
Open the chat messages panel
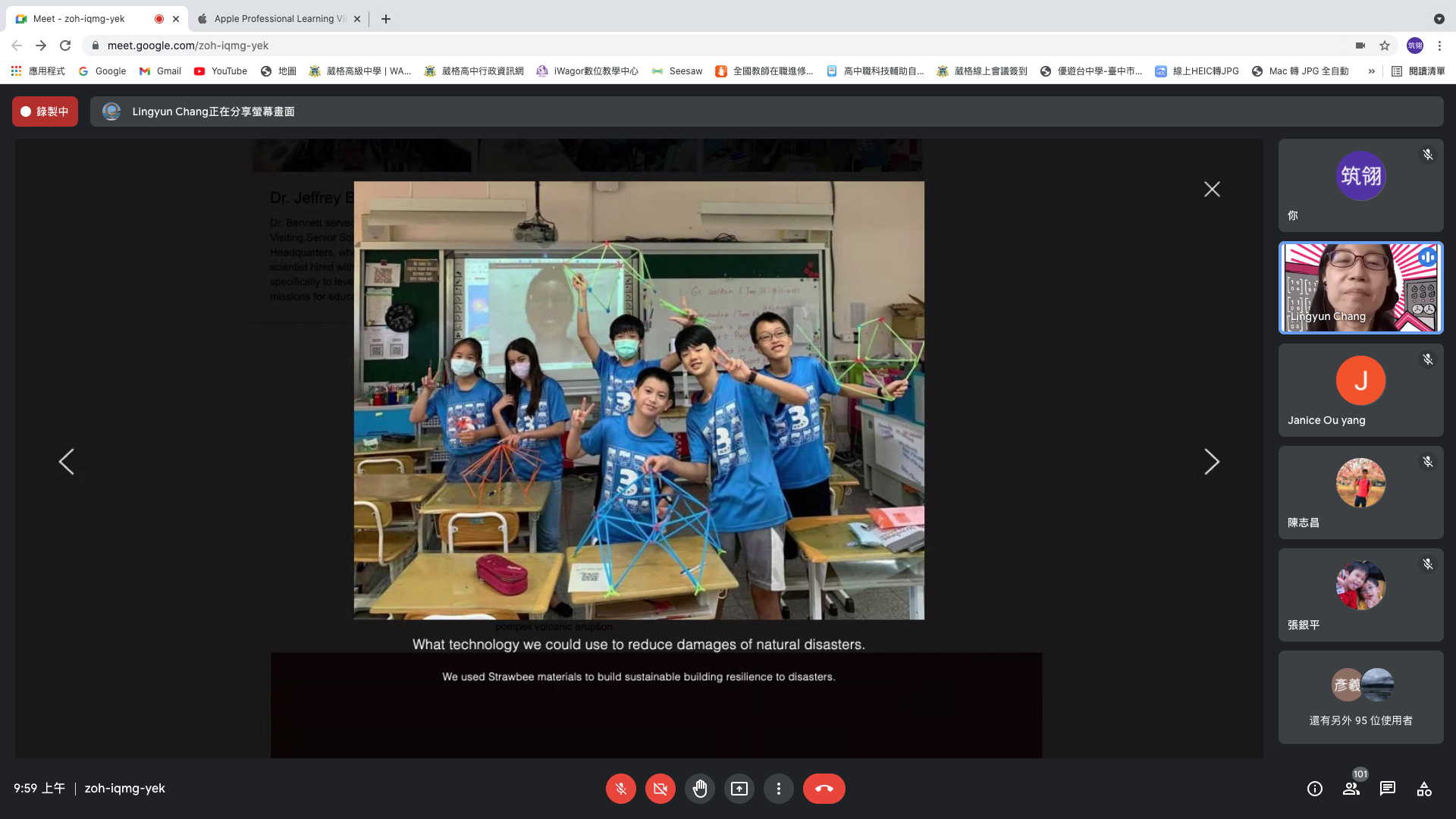(x=1387, y=789)
